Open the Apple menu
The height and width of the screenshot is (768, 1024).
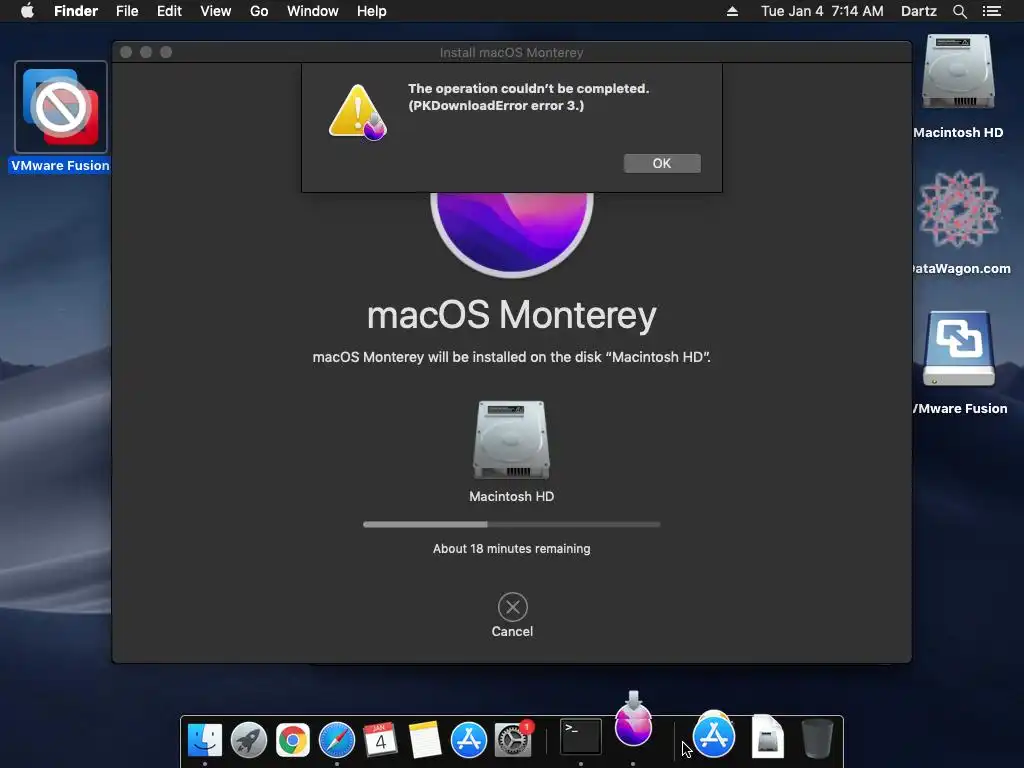pyautogui.click(x=27, y=11)
